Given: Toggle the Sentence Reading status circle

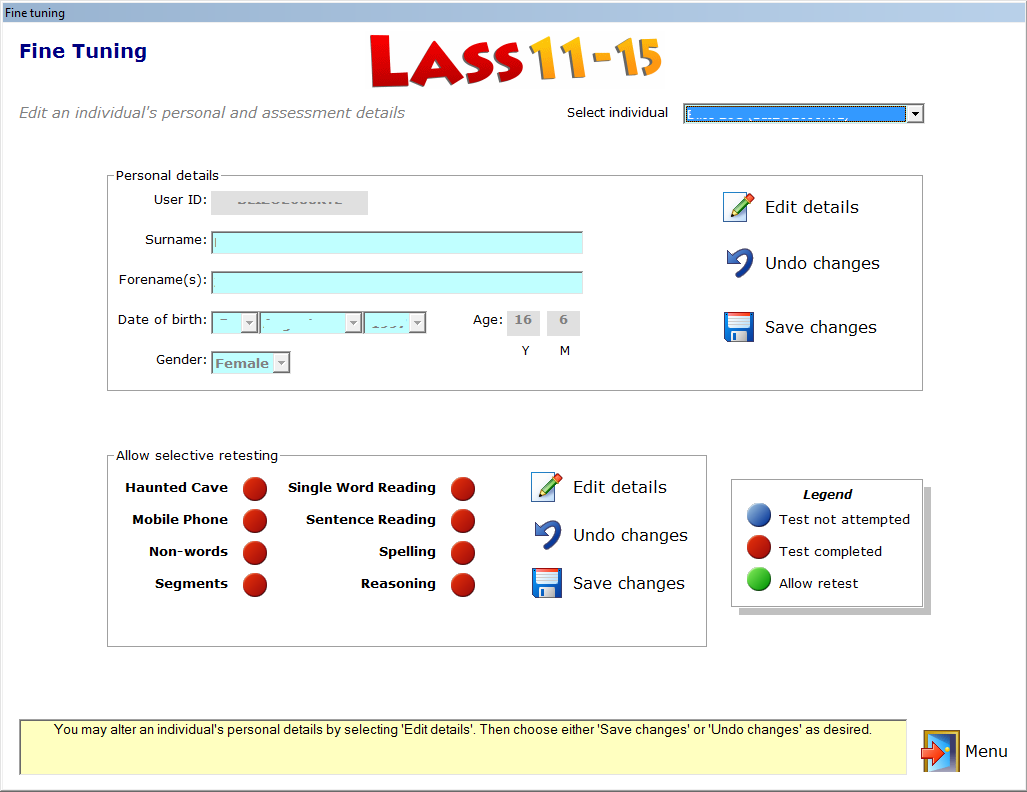Looking at the screenshot, I should pyautogui.click(x=462, y=520).
